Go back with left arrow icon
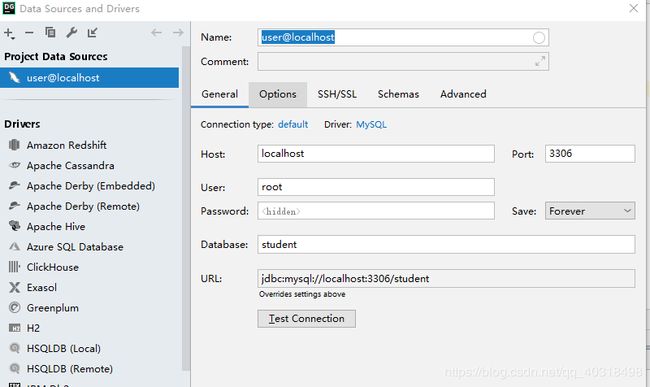 [156, 32]
